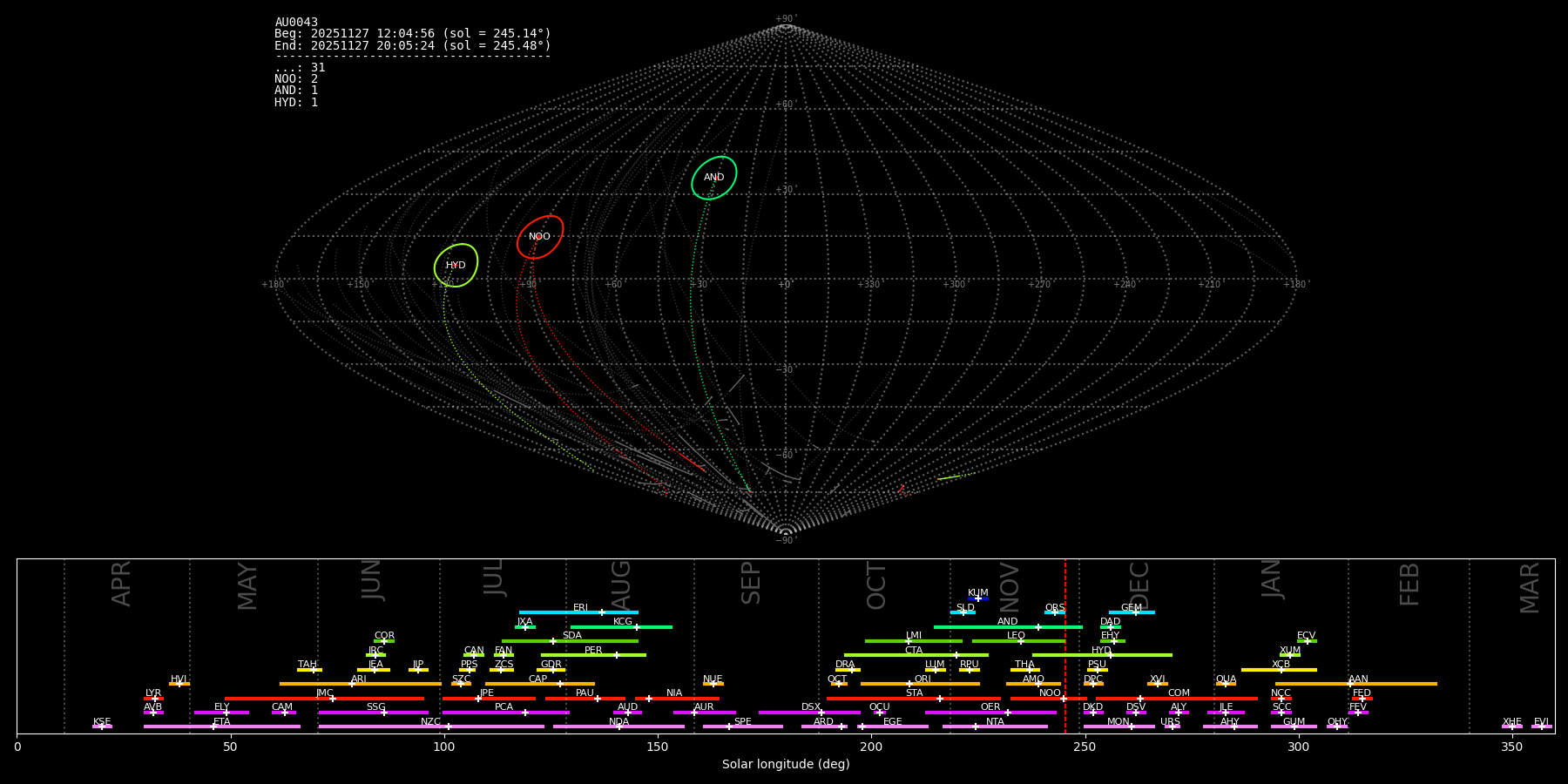Select the yellow-green HYD radiant ellipse
This screenshot has height=784, width=1568.
click(x=456, y=266)
